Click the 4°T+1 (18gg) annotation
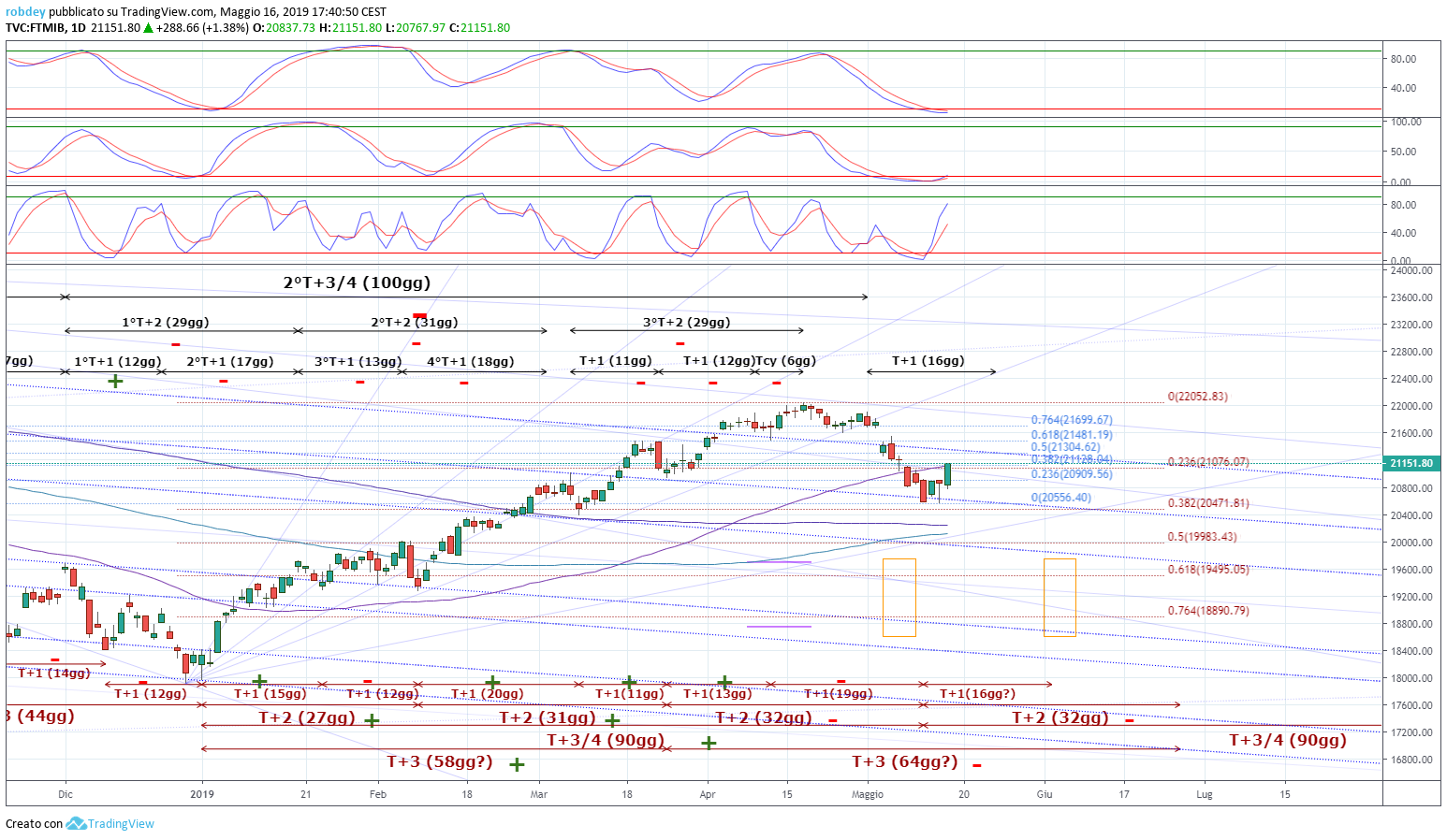 coord(471,361)
